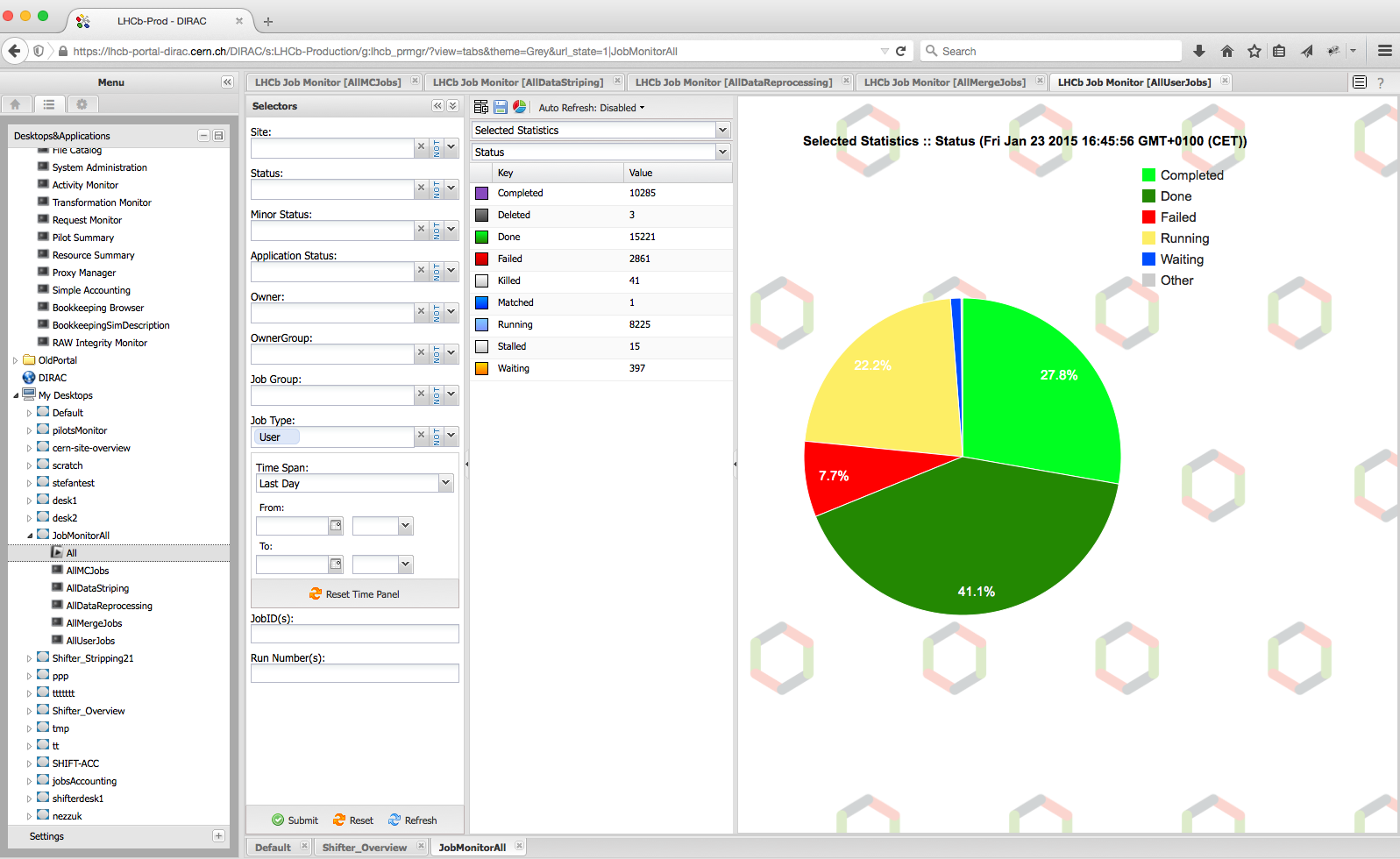The width and height of the screenshot is (1400, 859).
Task: Open AllUserJobs in the tree
Action: [90, 641]
